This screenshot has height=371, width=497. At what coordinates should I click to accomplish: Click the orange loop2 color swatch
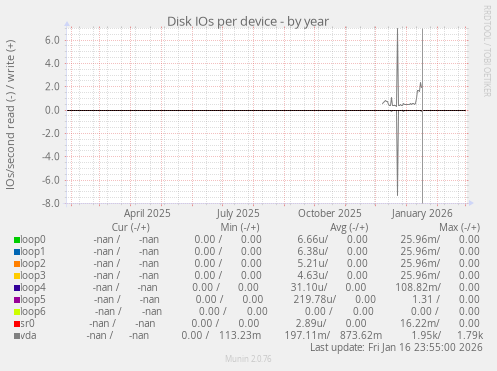coord(17,264)
